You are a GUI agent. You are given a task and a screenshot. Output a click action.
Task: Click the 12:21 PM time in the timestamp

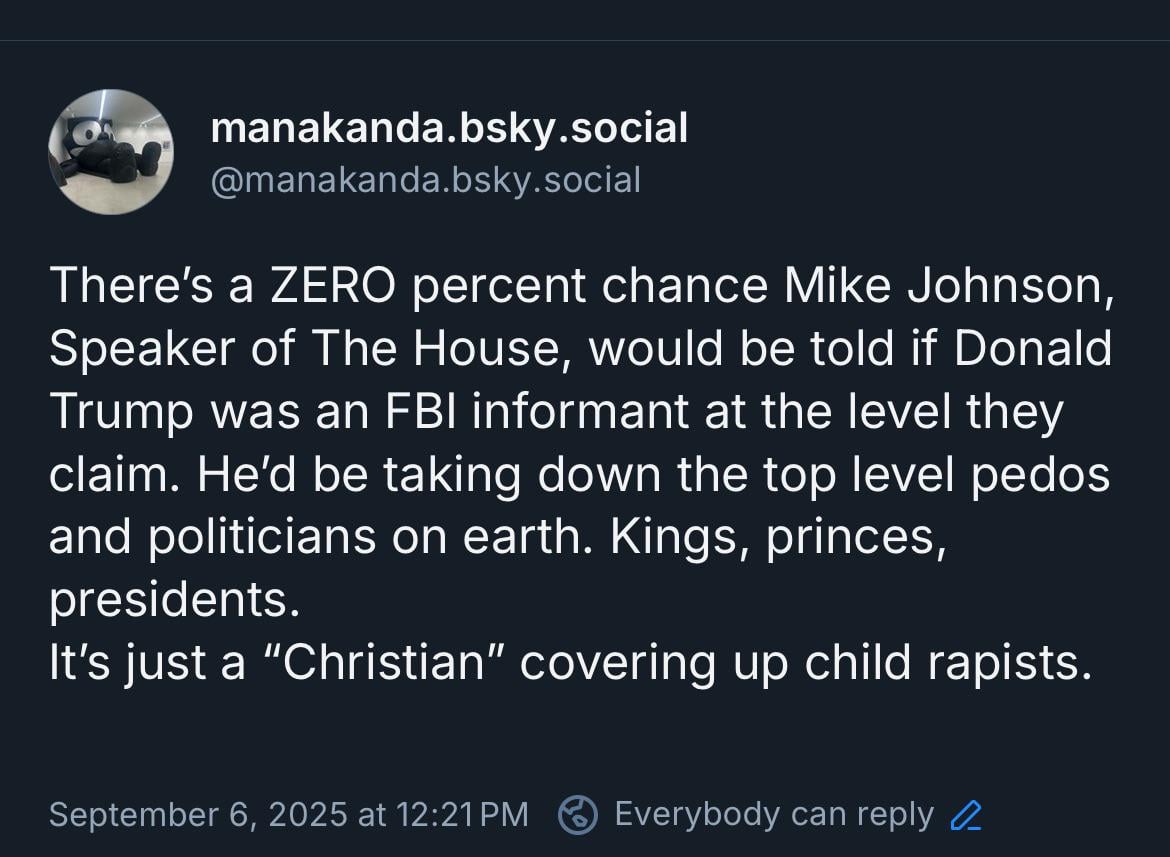(463, 814)
